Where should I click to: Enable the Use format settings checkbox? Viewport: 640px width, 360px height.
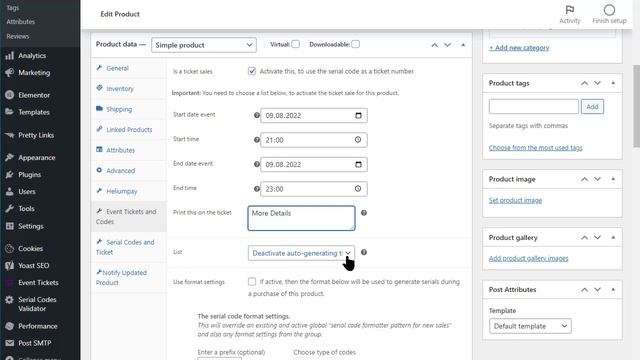click(x=252, y=282)
